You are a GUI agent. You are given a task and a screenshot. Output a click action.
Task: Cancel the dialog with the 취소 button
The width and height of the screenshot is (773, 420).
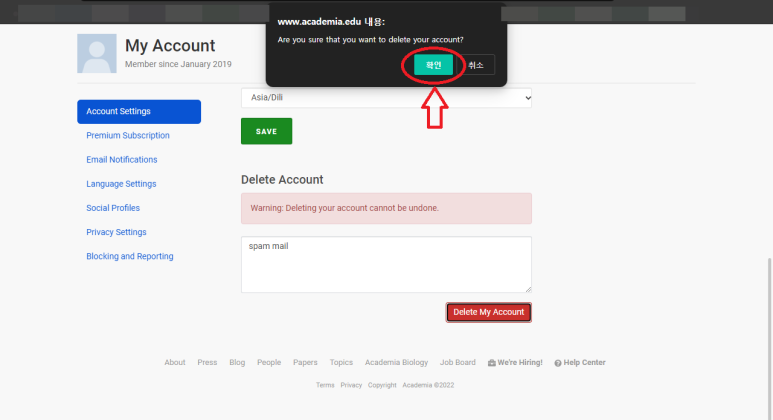[x=476, y=65]
